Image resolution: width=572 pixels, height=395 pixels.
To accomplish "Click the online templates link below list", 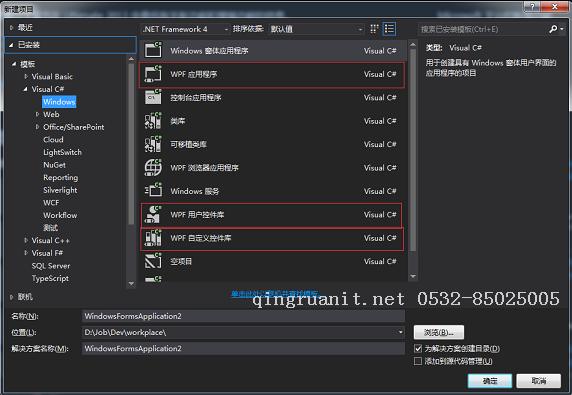I will [x=275, y=293].
